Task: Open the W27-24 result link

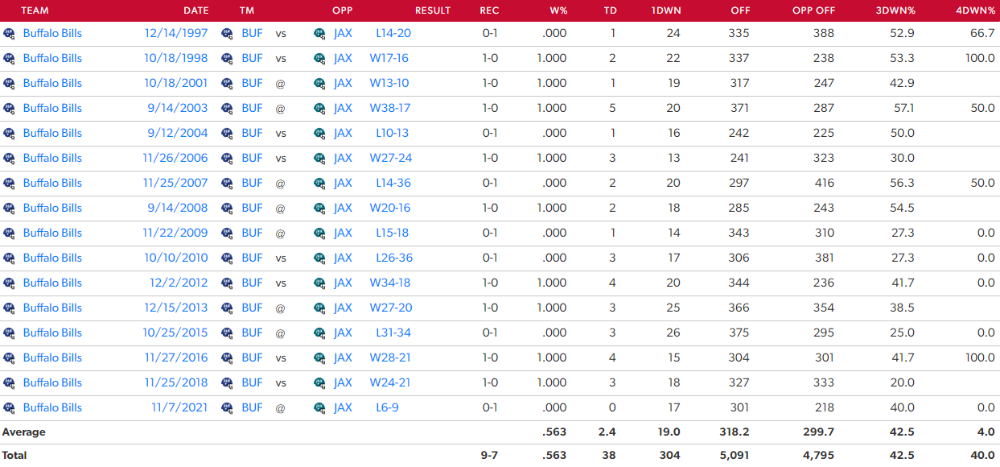Action: [390, 158]
